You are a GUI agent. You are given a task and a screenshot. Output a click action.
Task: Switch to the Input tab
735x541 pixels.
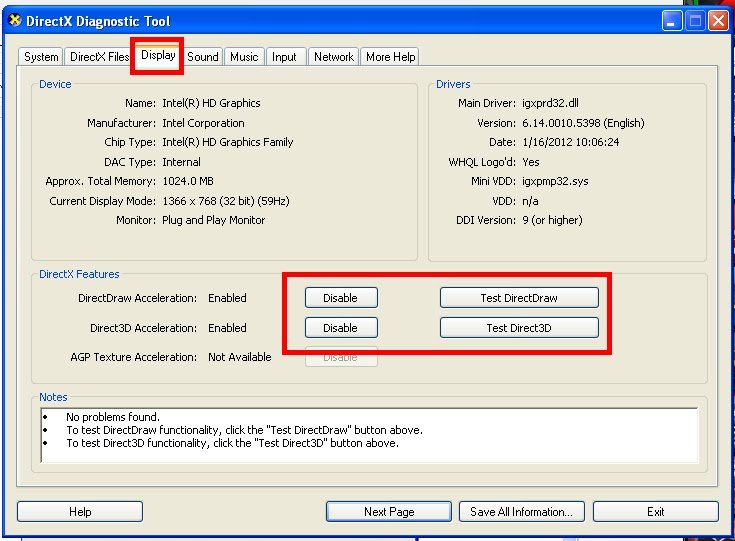[284, 57]
